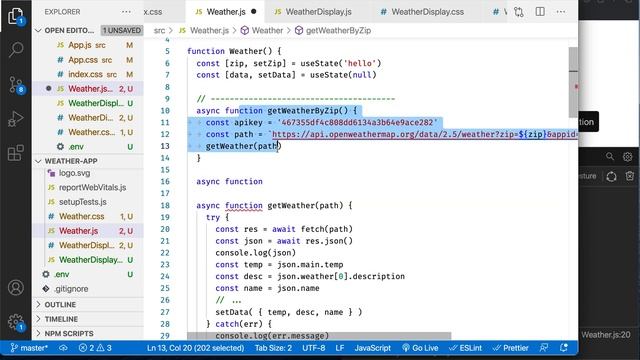Open App.js in Open Editors
Viewport: 640px width, 360px height.
88,45
